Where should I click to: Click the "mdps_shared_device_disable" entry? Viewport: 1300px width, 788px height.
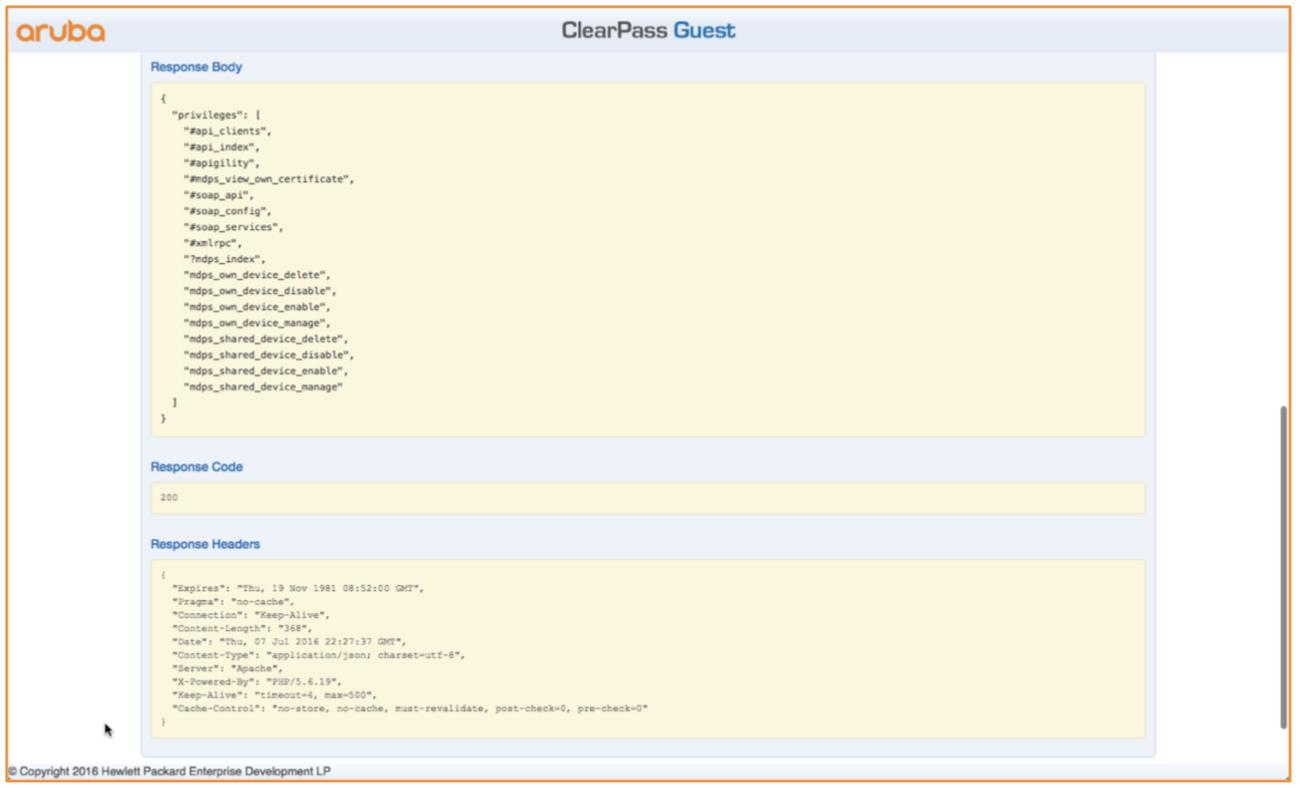pos(269,355)
